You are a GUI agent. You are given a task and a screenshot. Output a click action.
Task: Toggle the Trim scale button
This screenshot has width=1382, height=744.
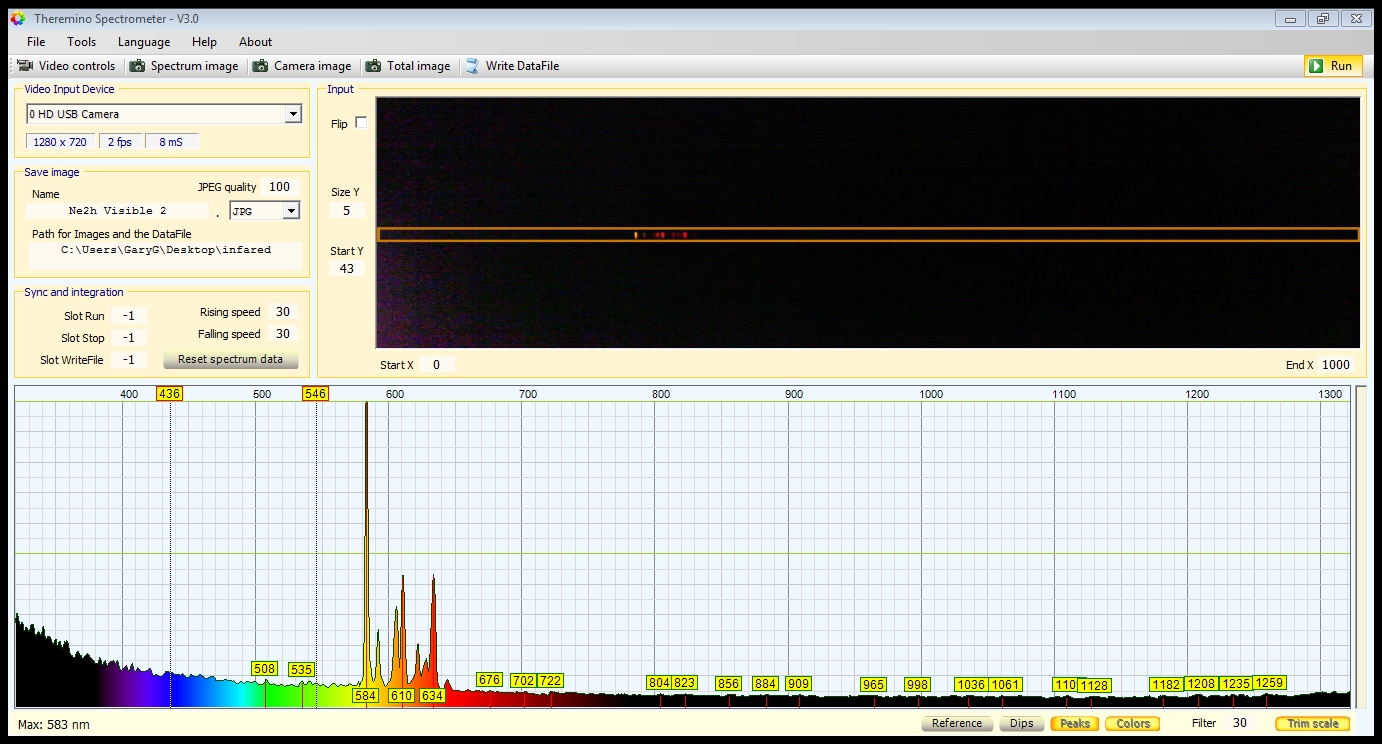[x=1312, y=723]
